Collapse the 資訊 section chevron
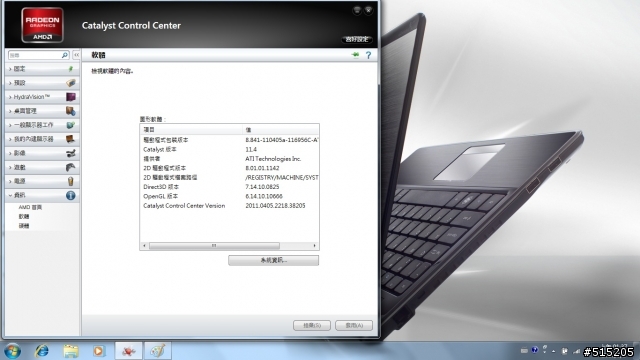640x360 pixels. pyautogui.click(x=10, y=196)
